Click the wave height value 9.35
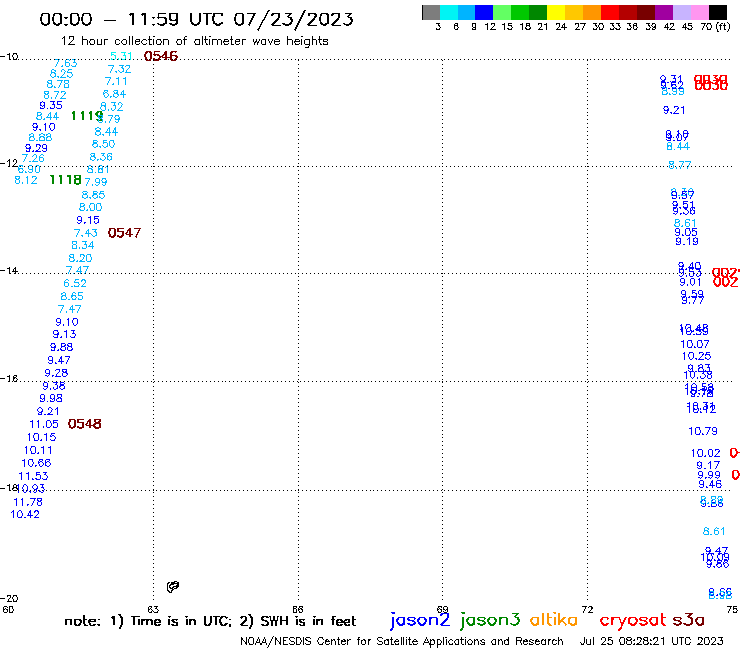Viewport: 740px width, 650px height. [51, 105]
